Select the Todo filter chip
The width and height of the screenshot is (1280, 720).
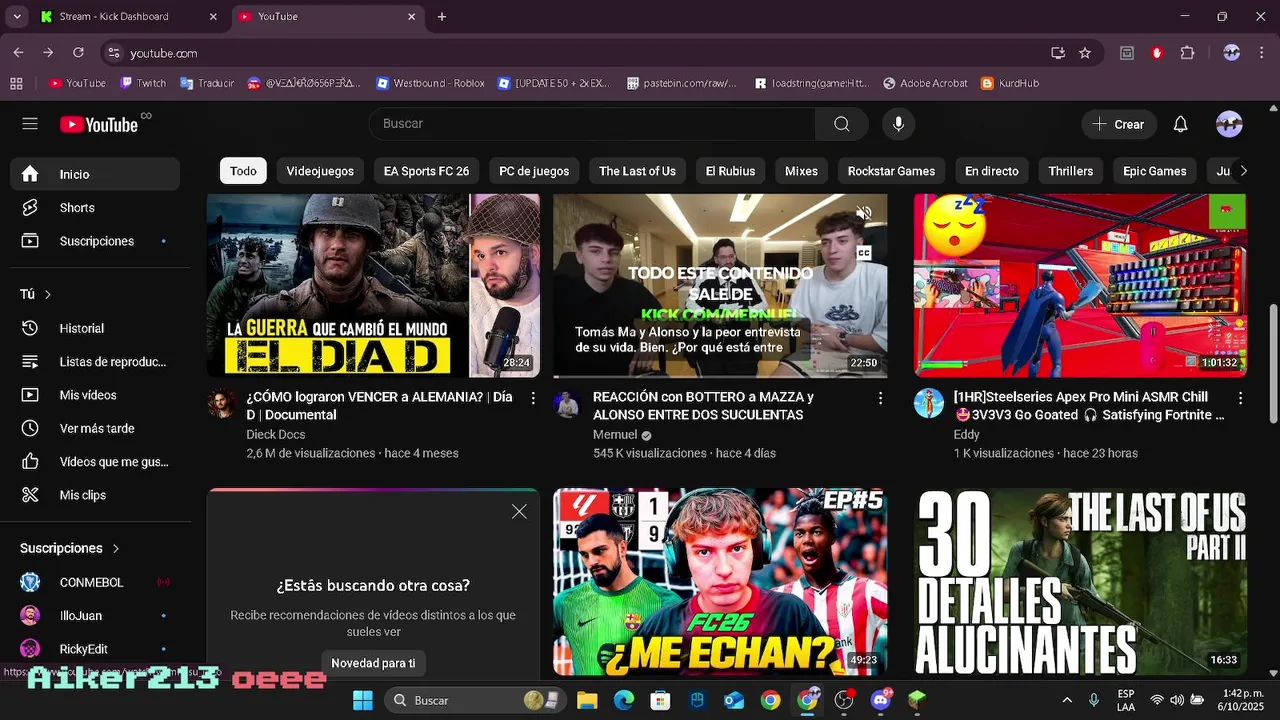click(243, 171)
